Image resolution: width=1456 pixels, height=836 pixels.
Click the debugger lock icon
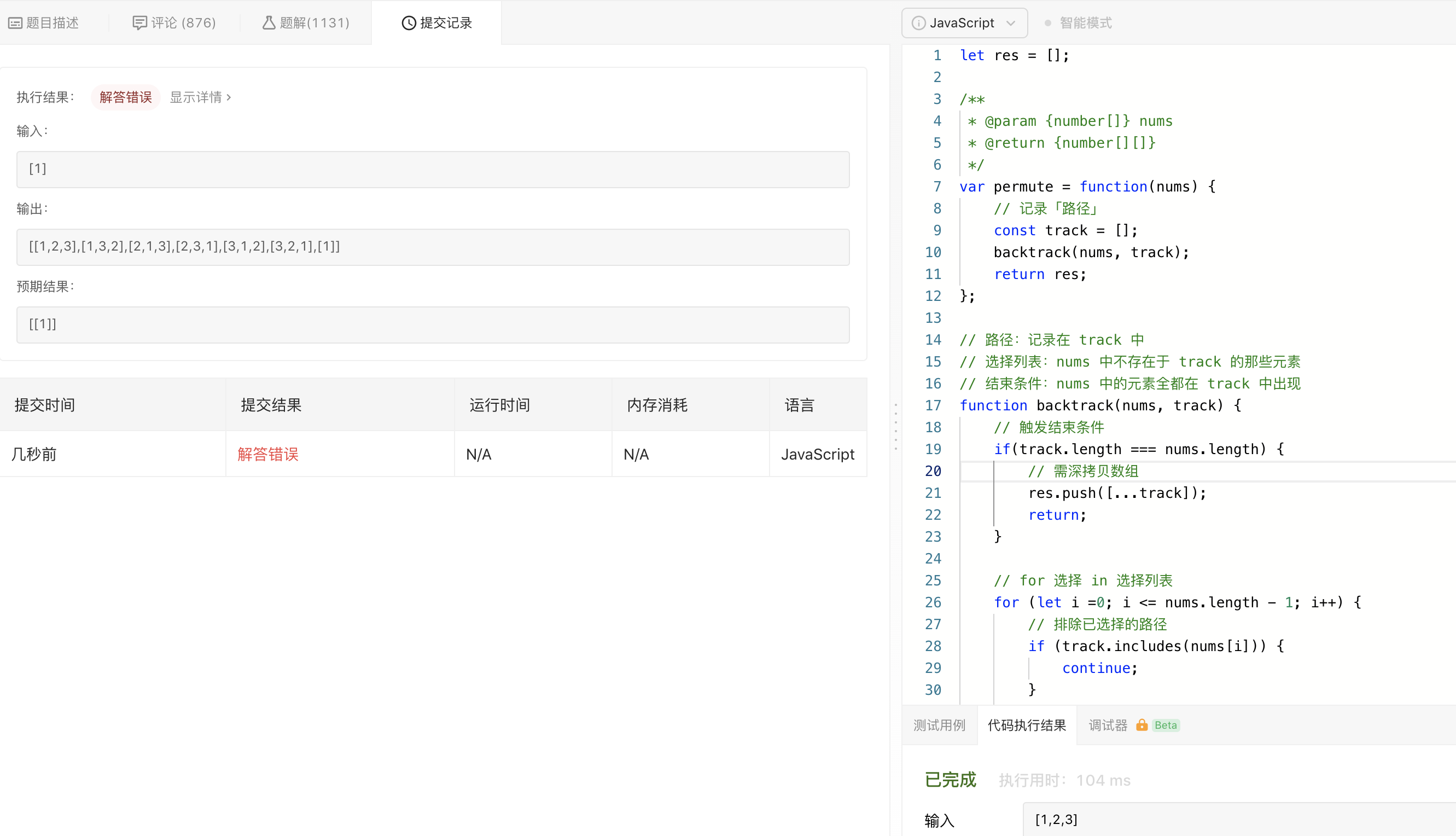(1141, 725)
